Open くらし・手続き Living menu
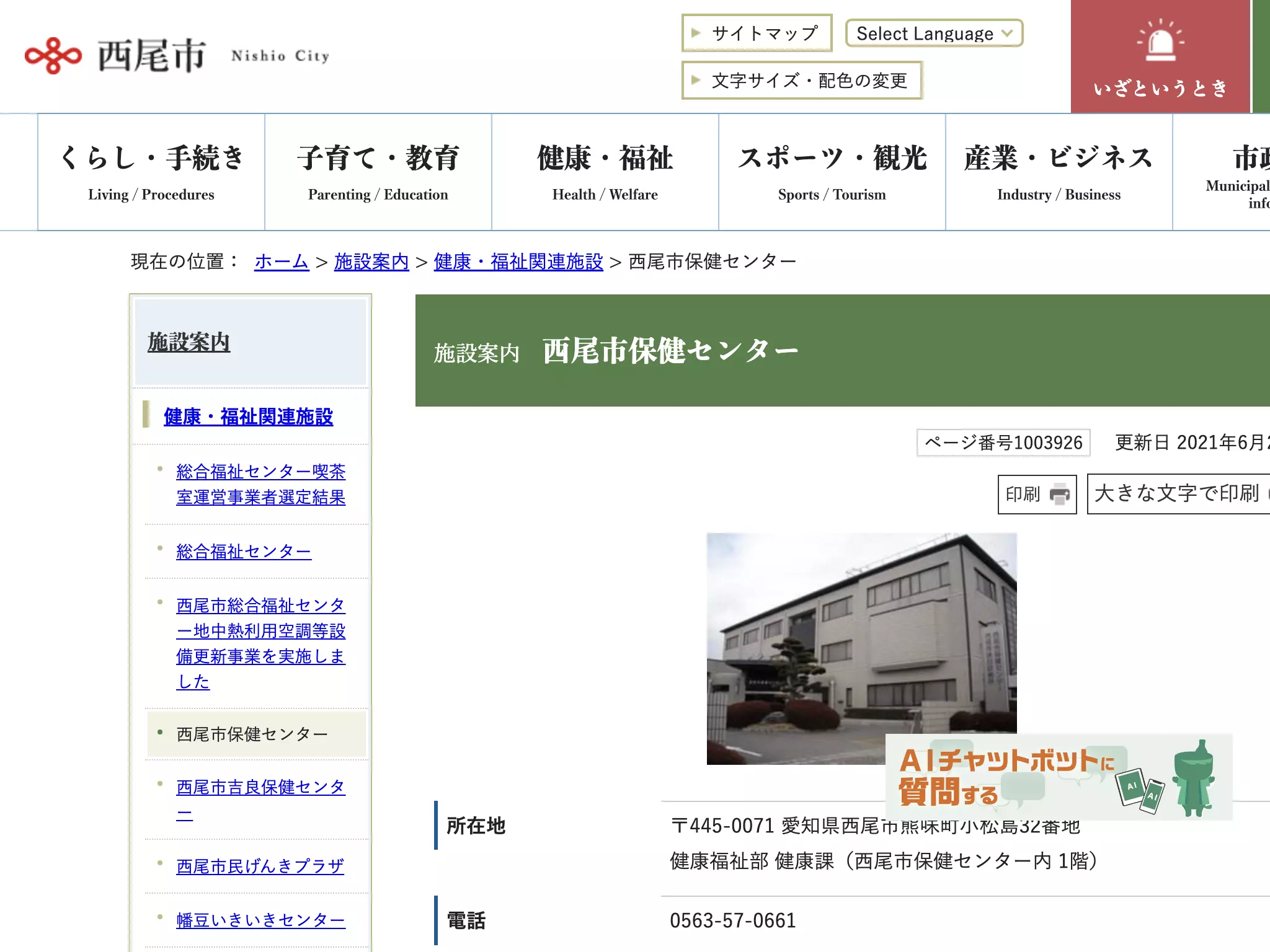This screenshot has width=1270, height=952. [x=151, y=172]
